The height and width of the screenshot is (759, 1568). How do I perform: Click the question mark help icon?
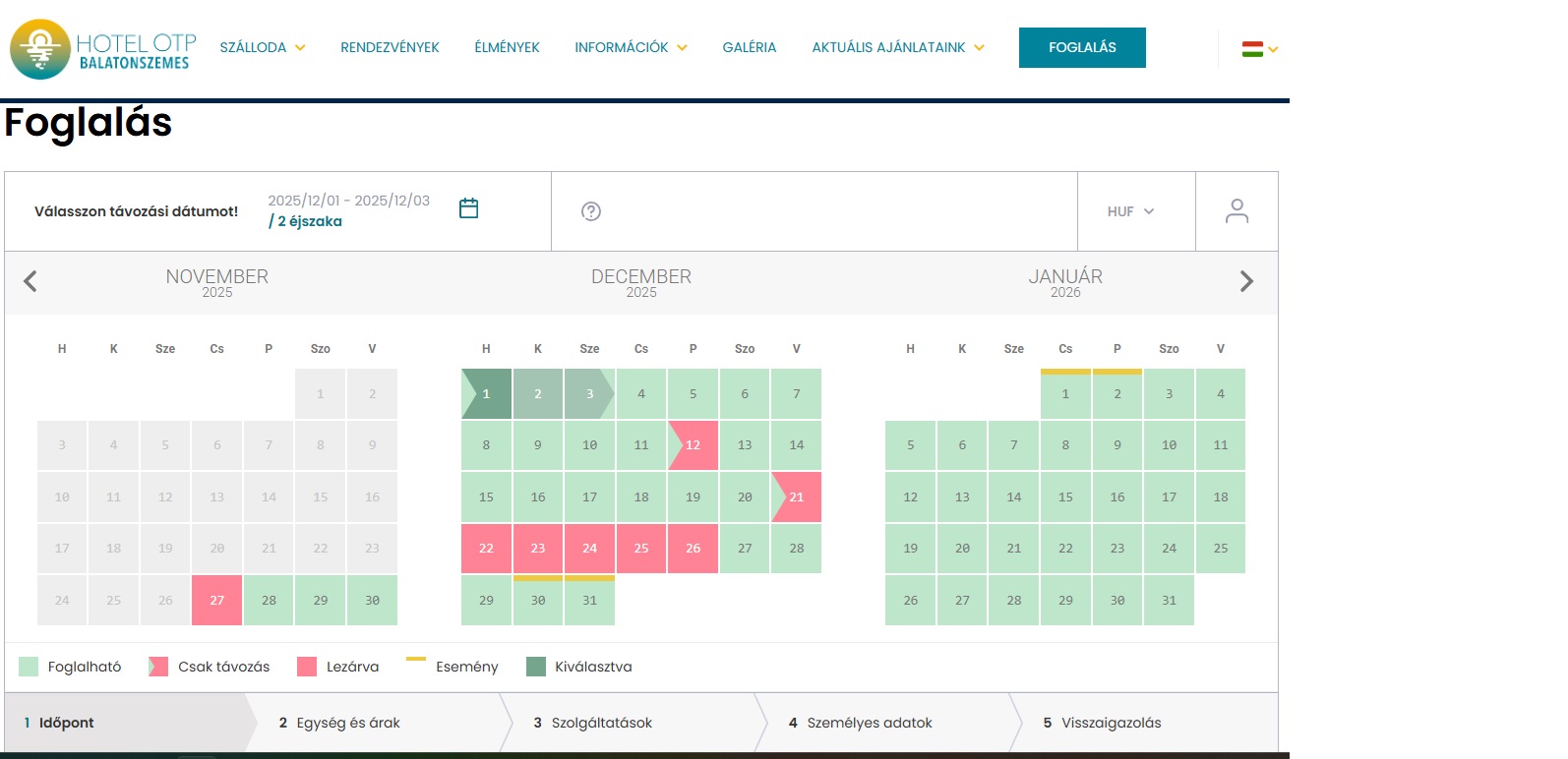591,211
